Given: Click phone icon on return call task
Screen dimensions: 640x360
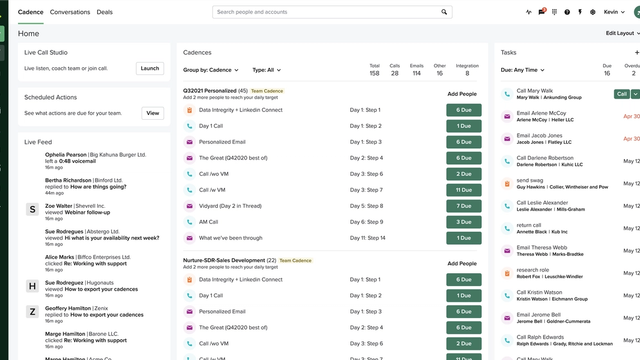Looking at the screenshot, I should (507, 229).
